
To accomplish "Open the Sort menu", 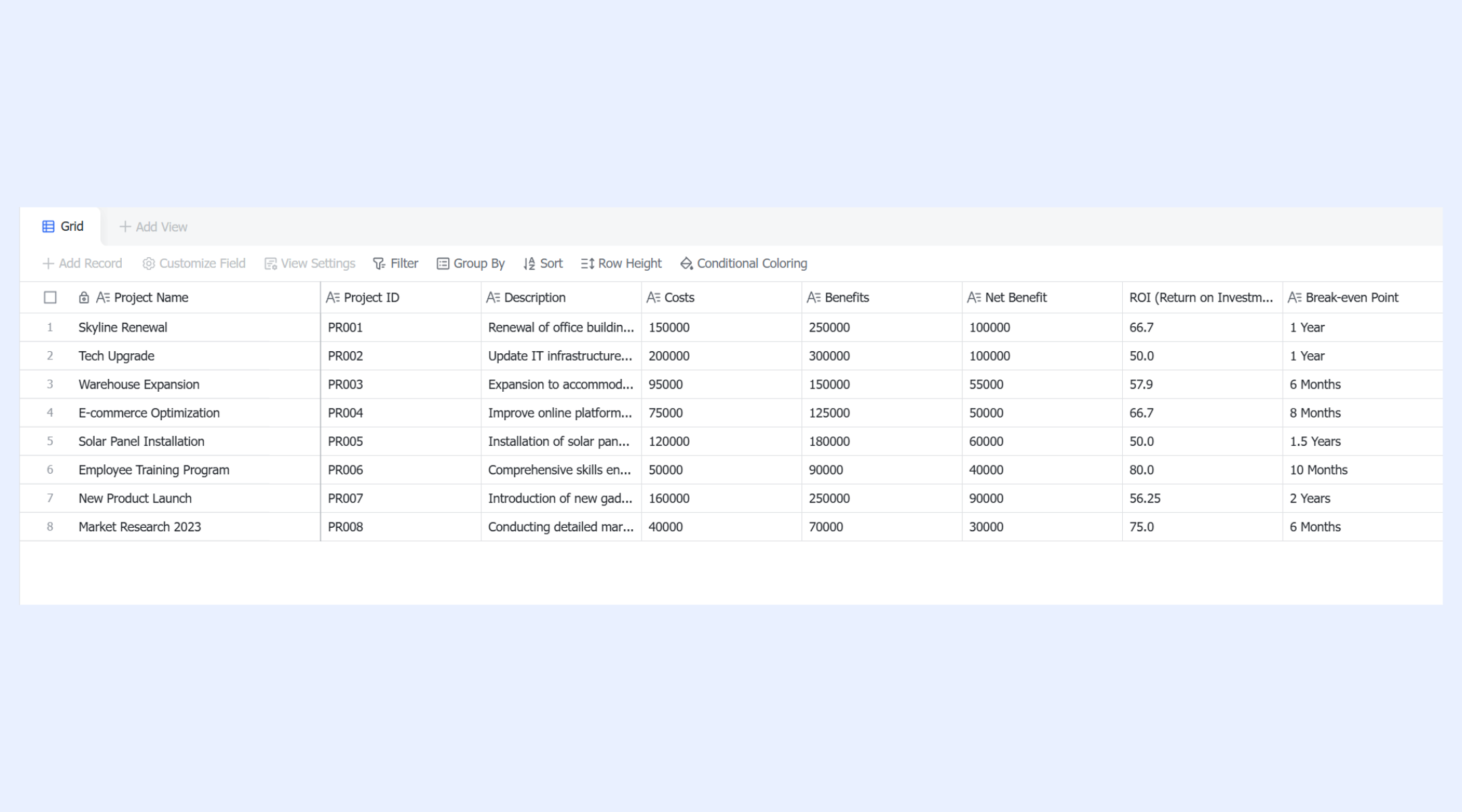I will [x=543, y=263].
